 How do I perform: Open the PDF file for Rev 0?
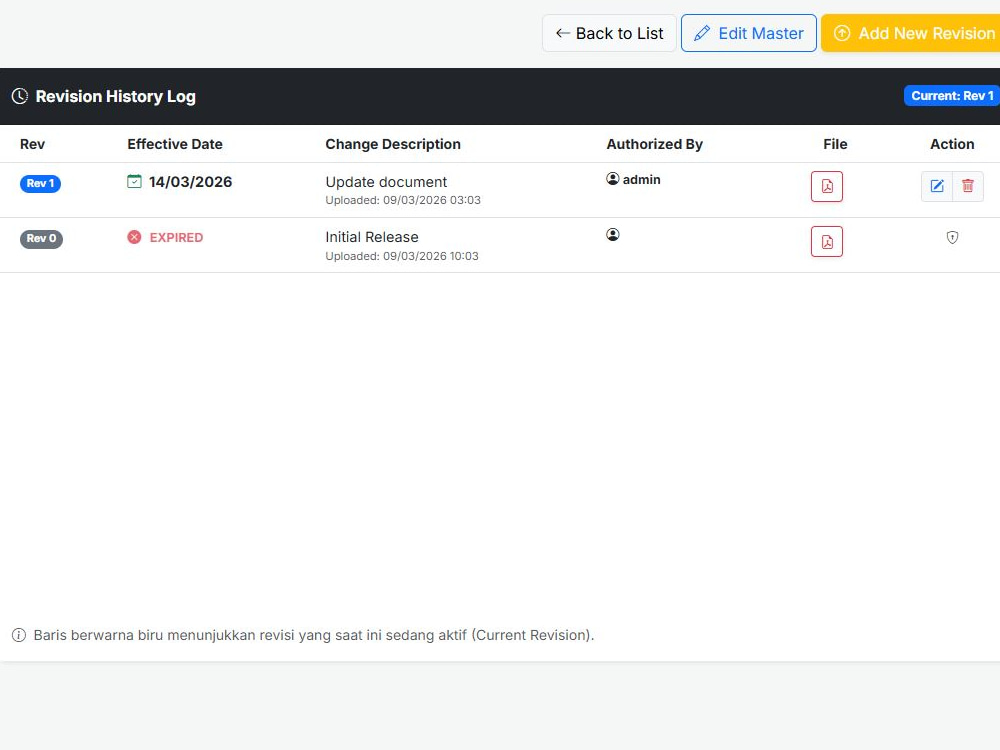827,242
